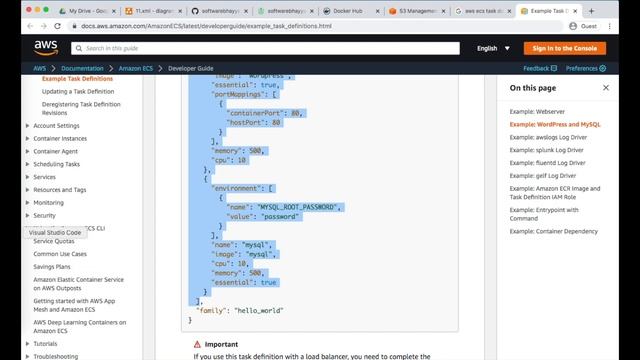
Task: Expand Container Agent in sidebar
Action: (27, 151)
